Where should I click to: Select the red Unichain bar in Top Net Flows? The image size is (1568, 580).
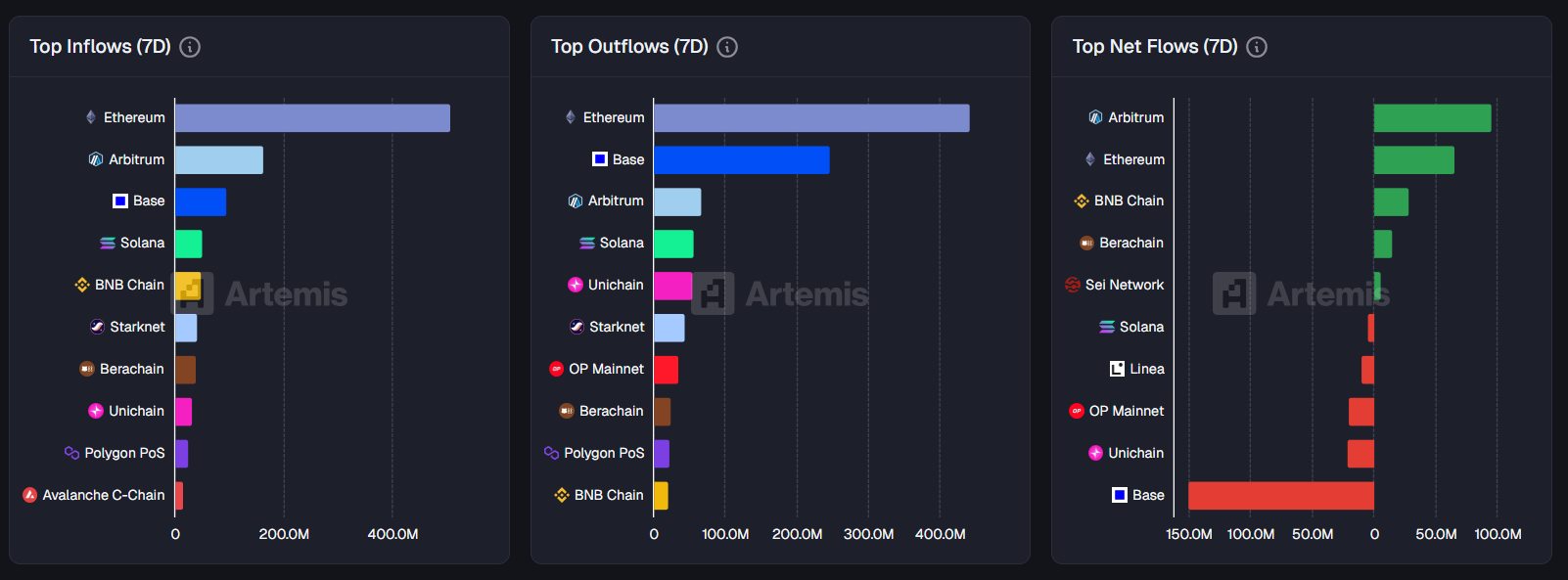[1360, 454]
